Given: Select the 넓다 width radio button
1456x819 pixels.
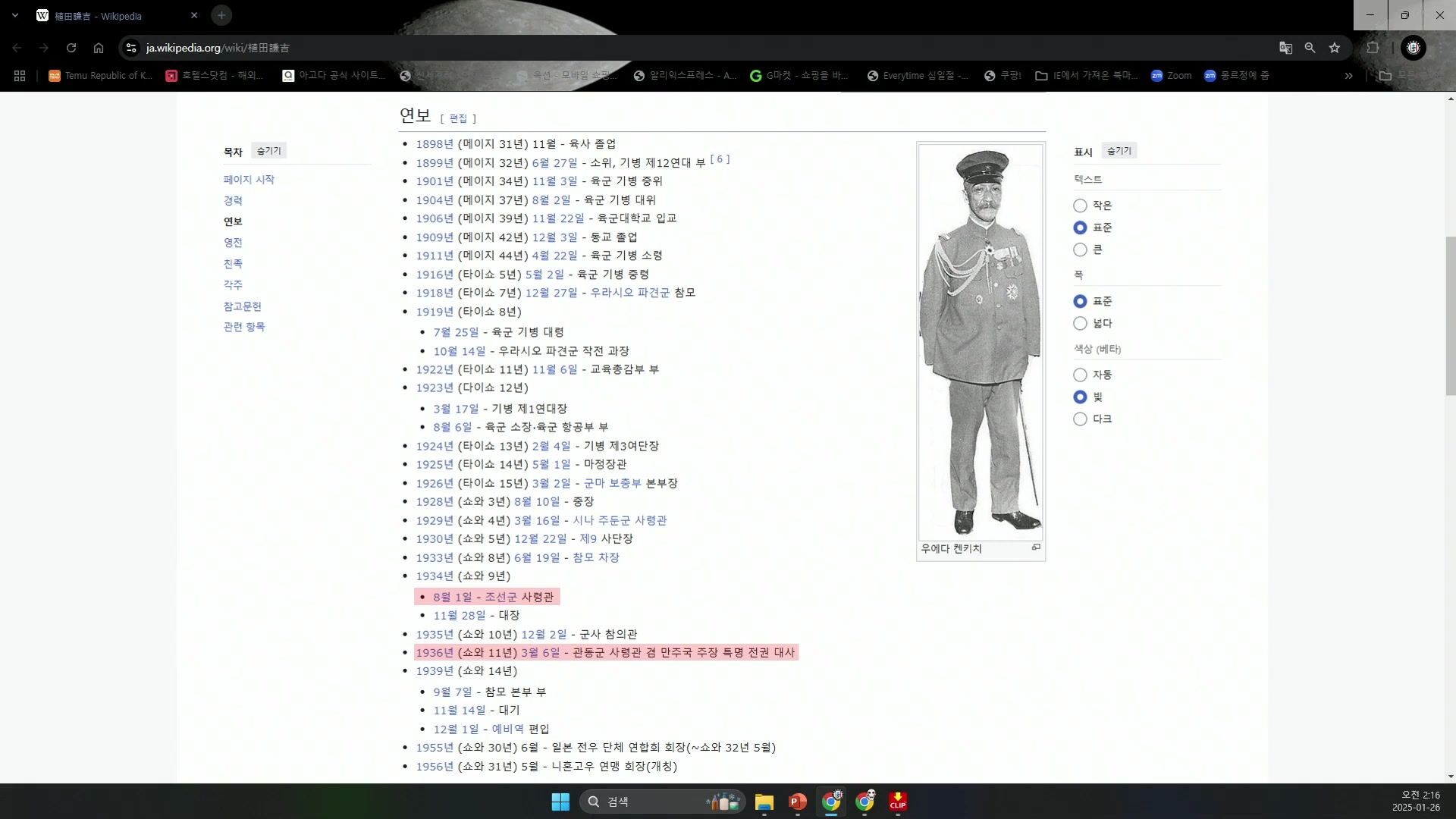Looking at the screenshot, I should coord(1080,324).
